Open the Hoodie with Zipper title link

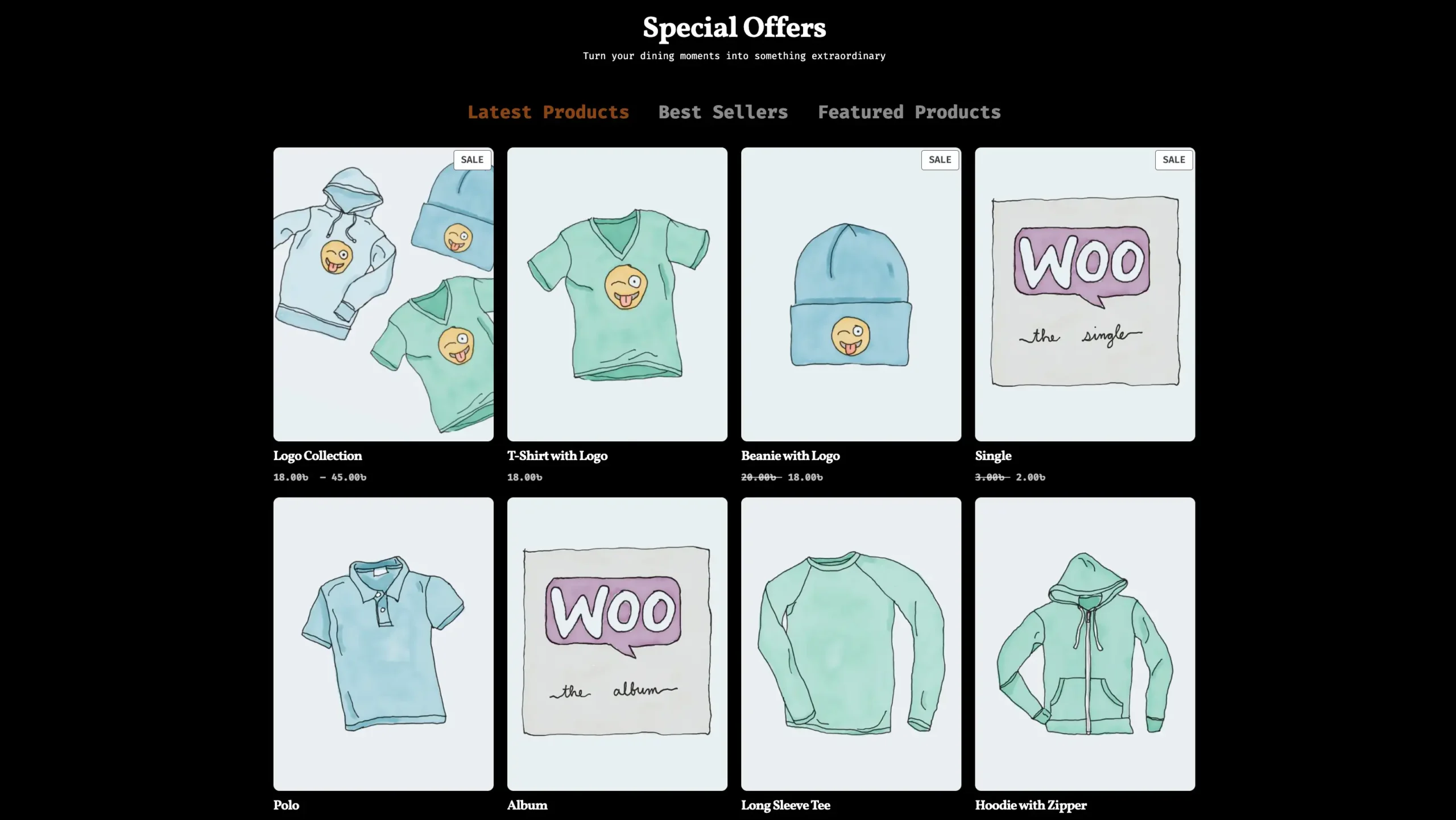(x=1031, y=805)
